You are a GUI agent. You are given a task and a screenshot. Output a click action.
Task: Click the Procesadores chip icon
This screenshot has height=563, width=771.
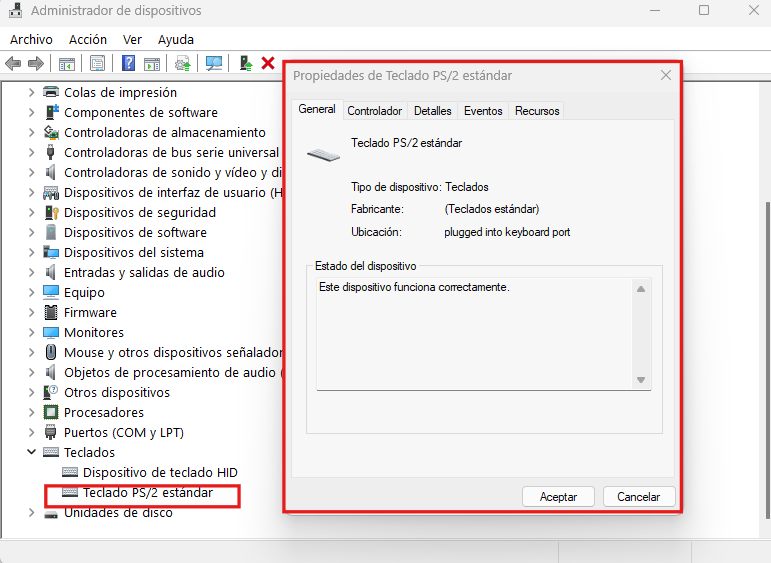pyautogui.click(x=51, y=412)
